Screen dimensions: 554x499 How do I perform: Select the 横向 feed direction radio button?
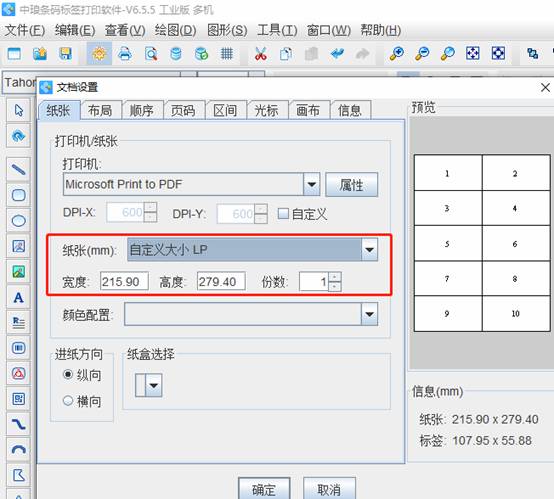68,400
